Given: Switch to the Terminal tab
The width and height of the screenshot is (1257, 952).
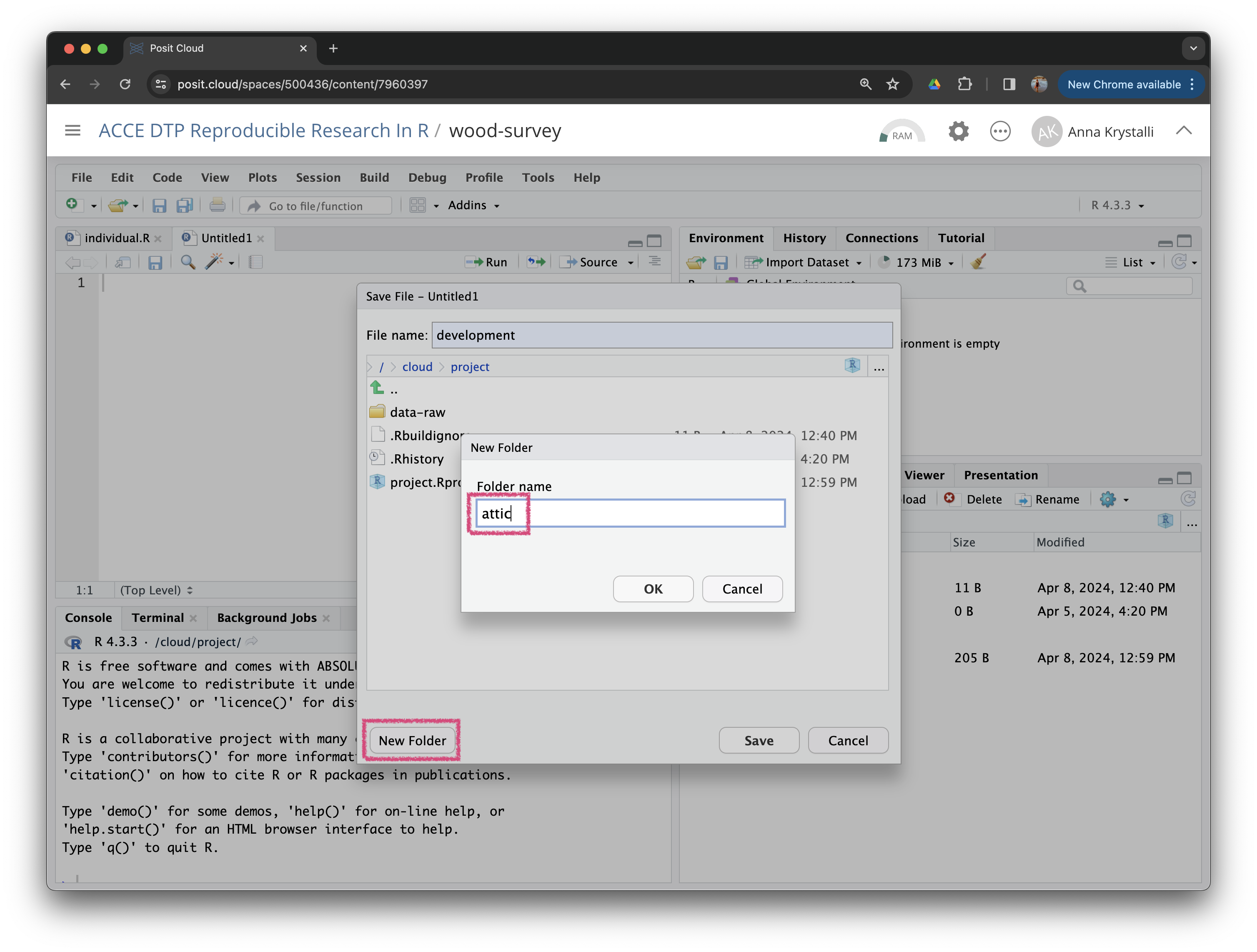Looking at the screenshot, I should pos(158,617).
